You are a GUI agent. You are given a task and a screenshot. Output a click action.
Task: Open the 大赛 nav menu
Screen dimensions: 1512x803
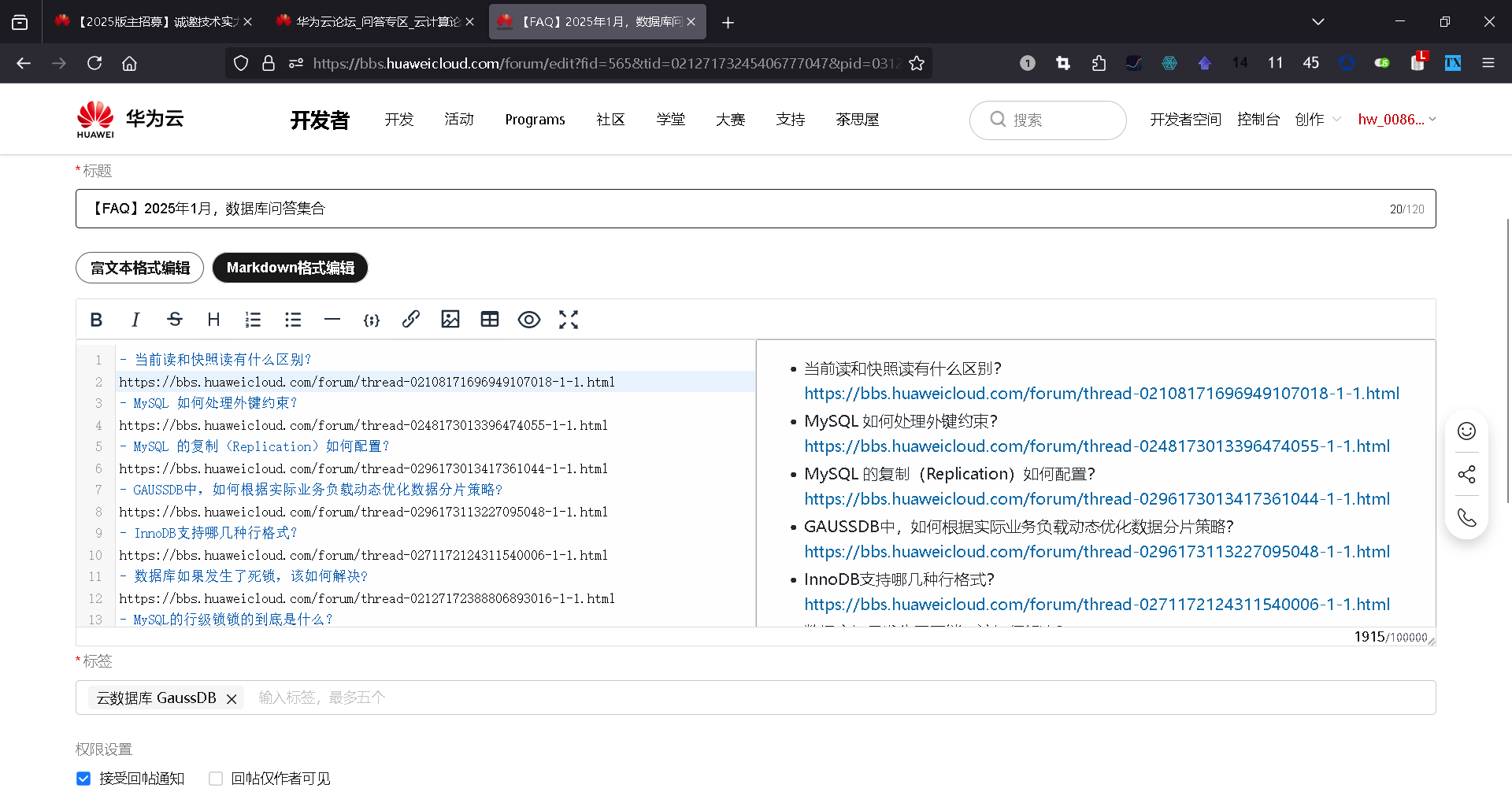pyautogui.click(x=730, y=120)
